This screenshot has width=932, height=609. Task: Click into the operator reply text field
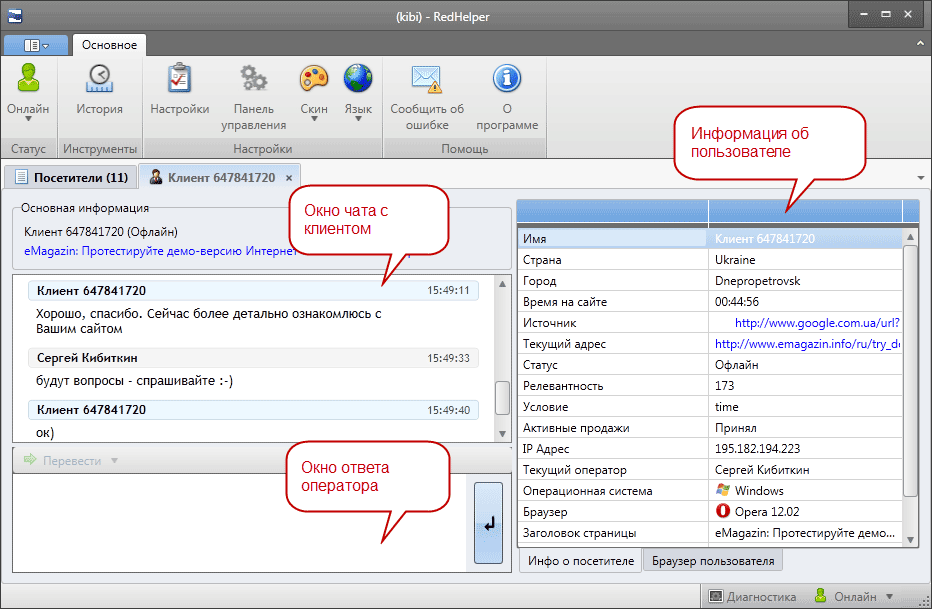click(x=238, y=522)
